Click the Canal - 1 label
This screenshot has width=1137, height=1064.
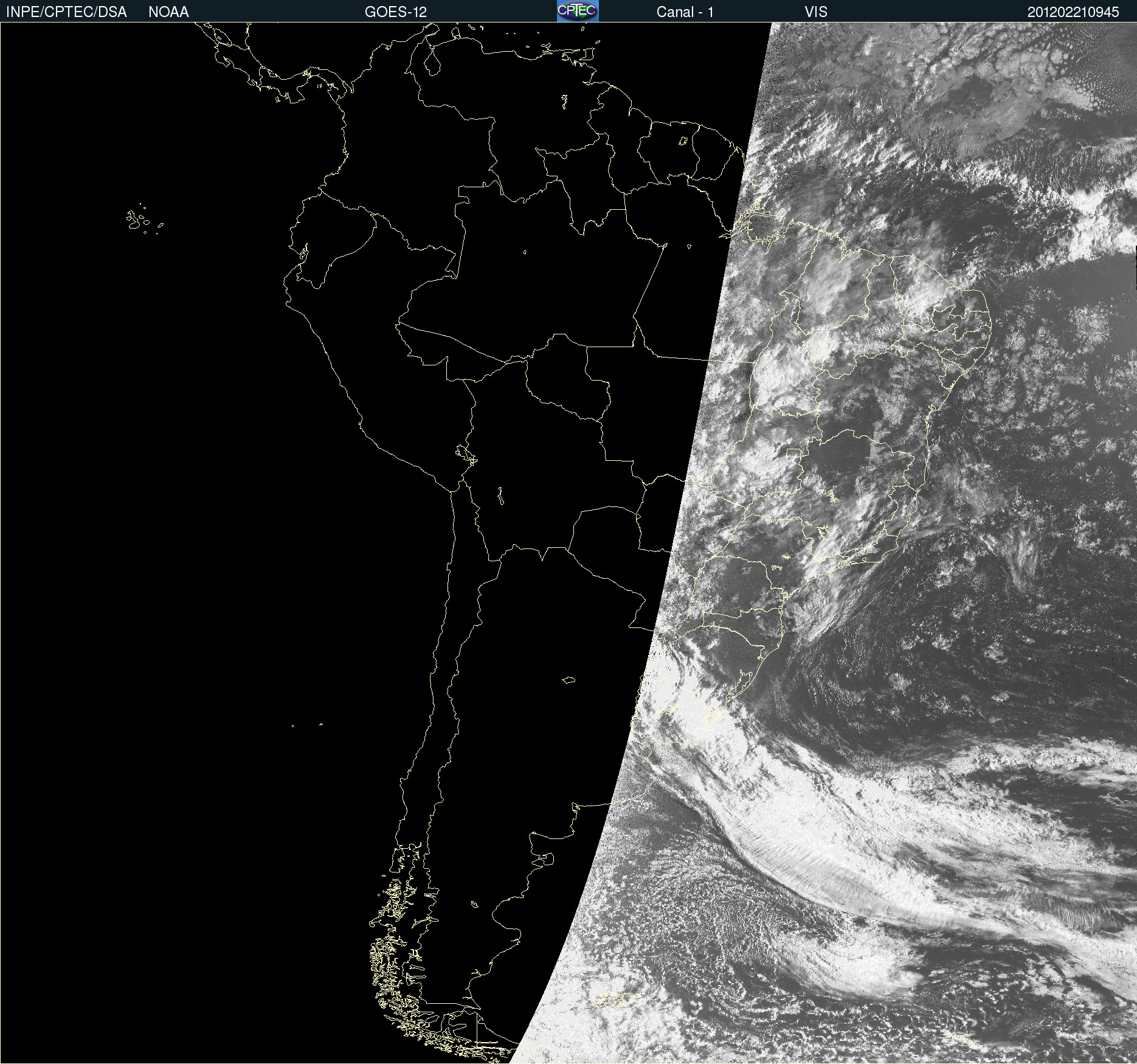[x=685, y=12]
